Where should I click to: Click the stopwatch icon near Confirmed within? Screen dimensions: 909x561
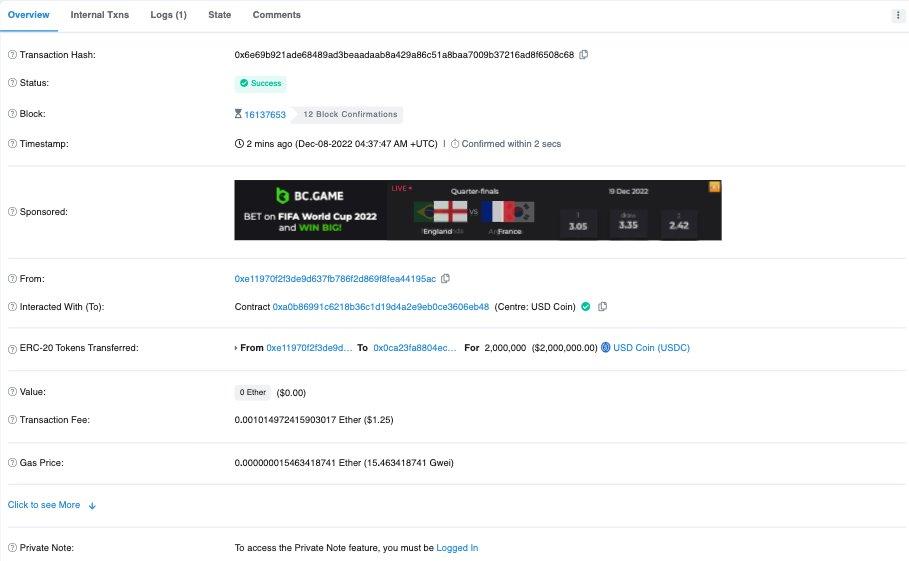(x=455, y=144)
